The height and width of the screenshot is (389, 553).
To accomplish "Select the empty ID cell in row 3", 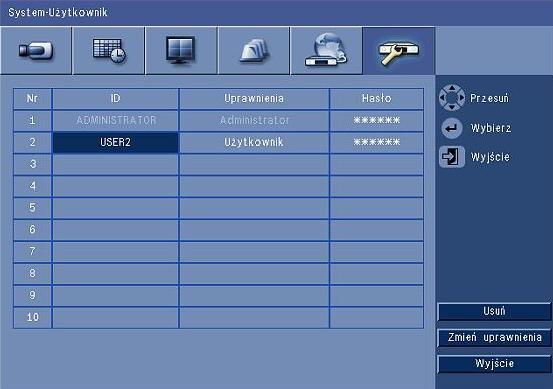I will 115,164.
